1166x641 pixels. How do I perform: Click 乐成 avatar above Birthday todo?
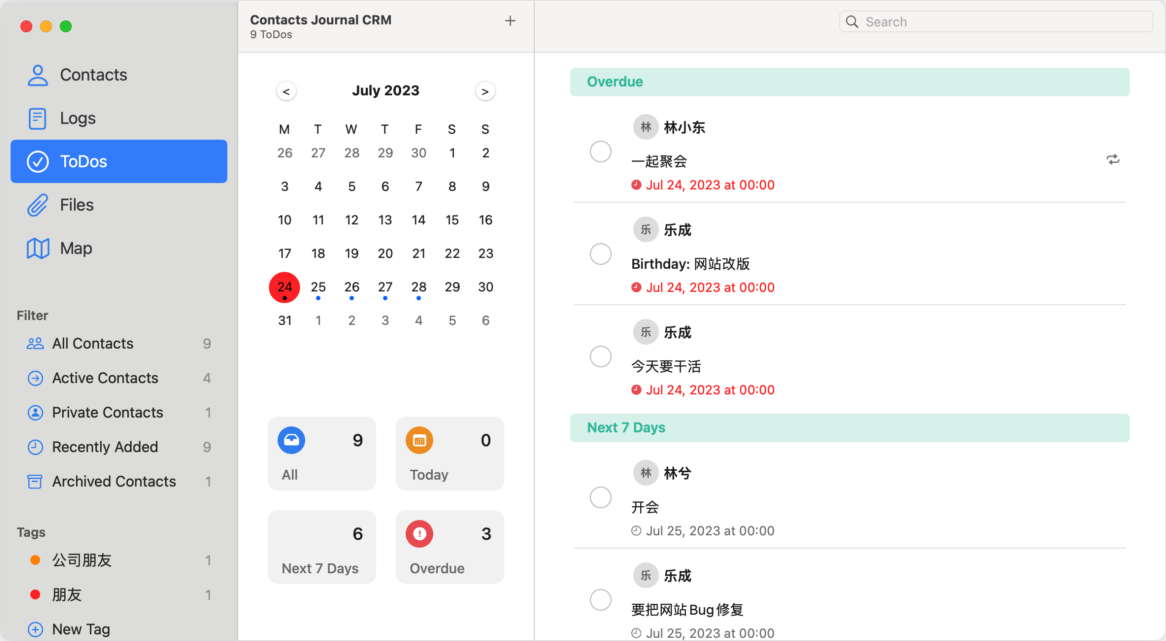click(x=645, y=230)
